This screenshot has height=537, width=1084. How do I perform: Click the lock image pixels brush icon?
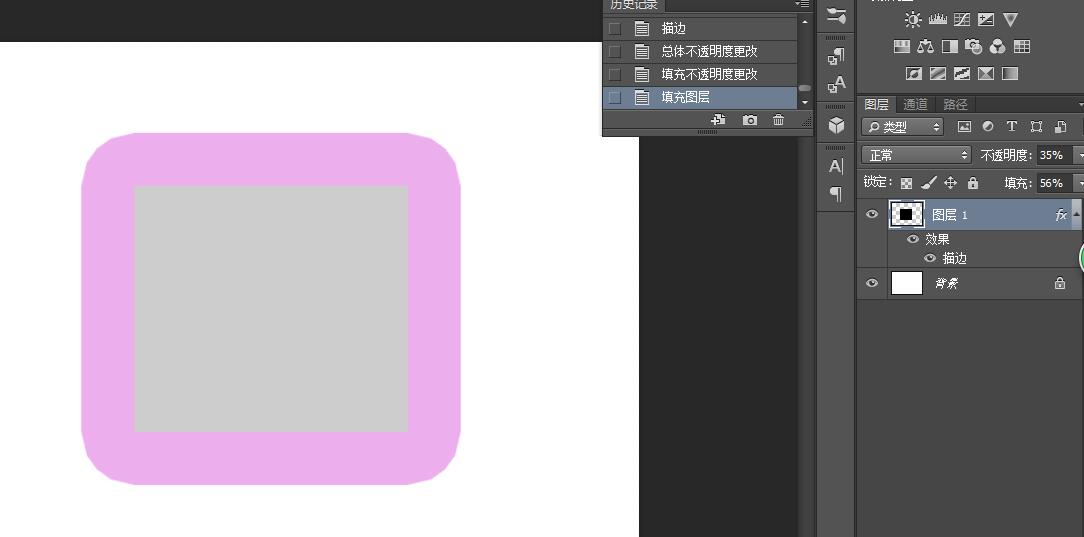928,183
